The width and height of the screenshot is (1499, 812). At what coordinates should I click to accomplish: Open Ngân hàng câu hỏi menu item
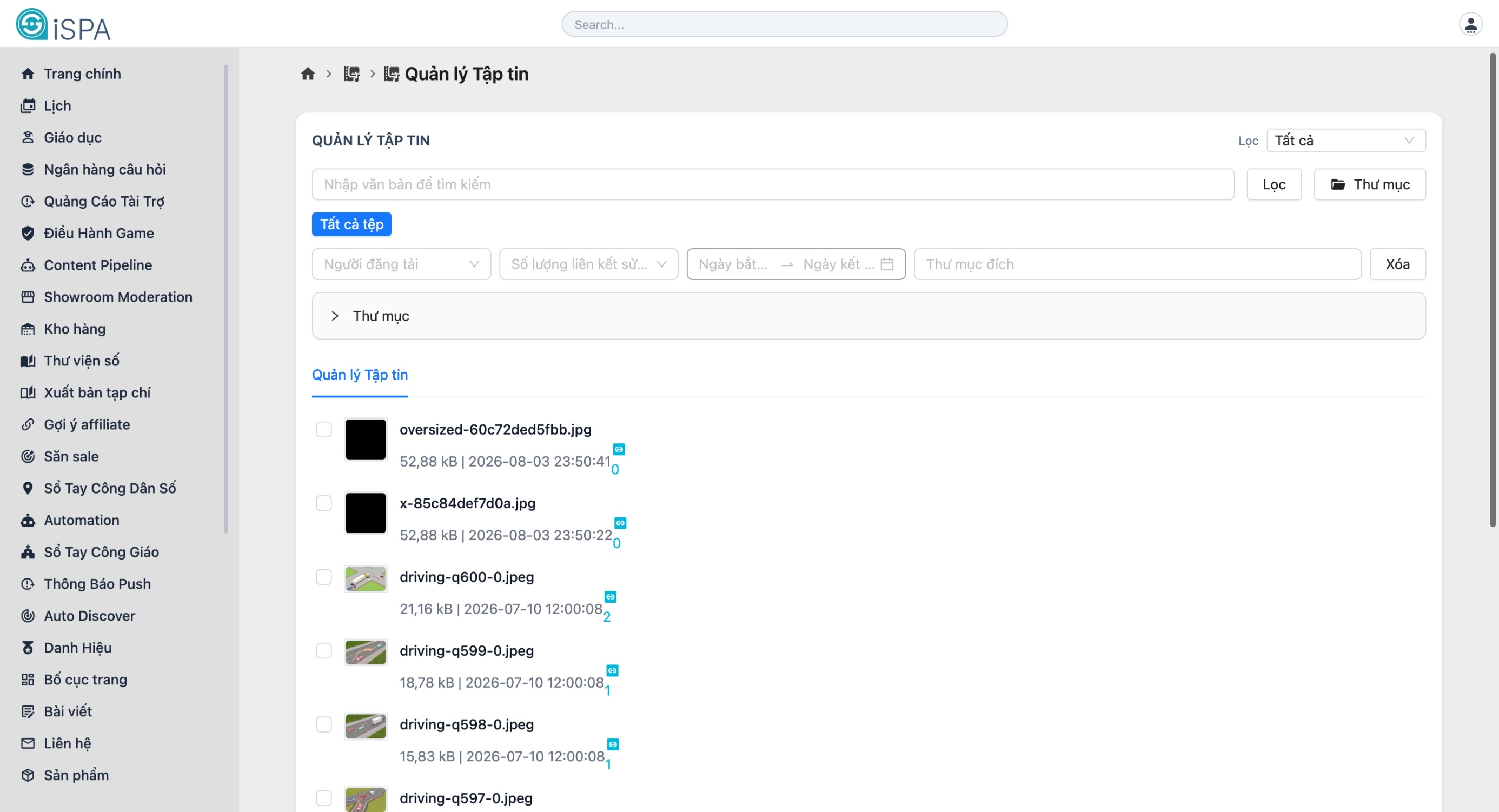[x=105, y=170]
